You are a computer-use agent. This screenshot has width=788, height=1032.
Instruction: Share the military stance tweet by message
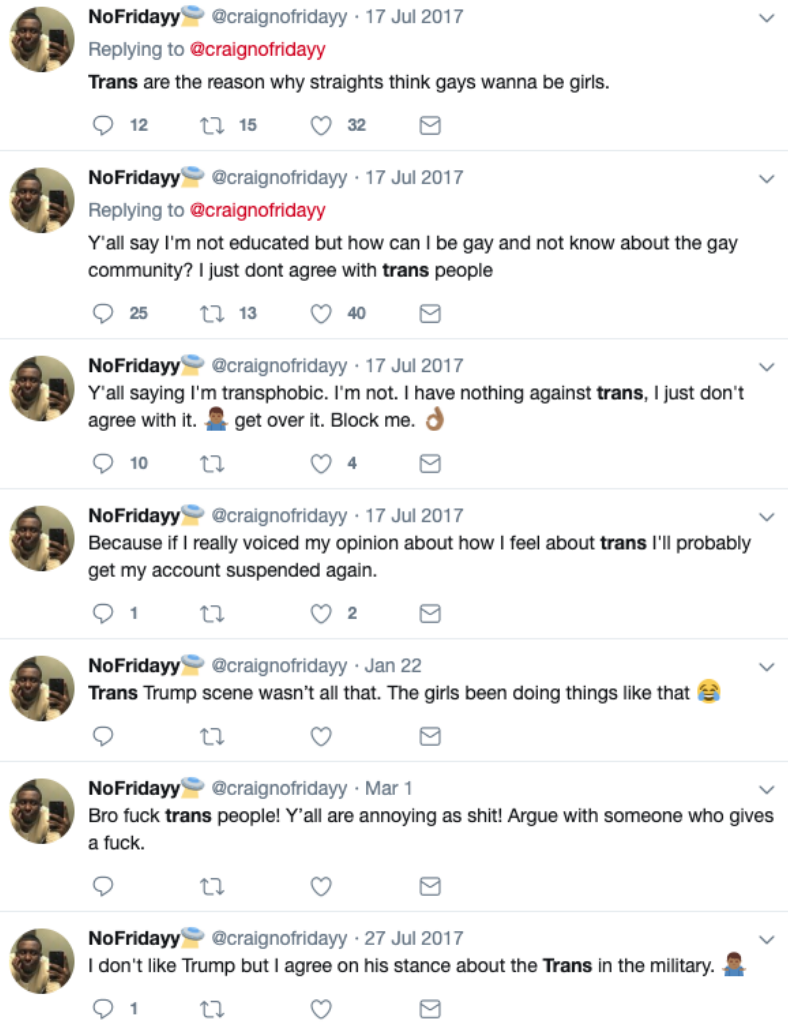pos(429,1008)
